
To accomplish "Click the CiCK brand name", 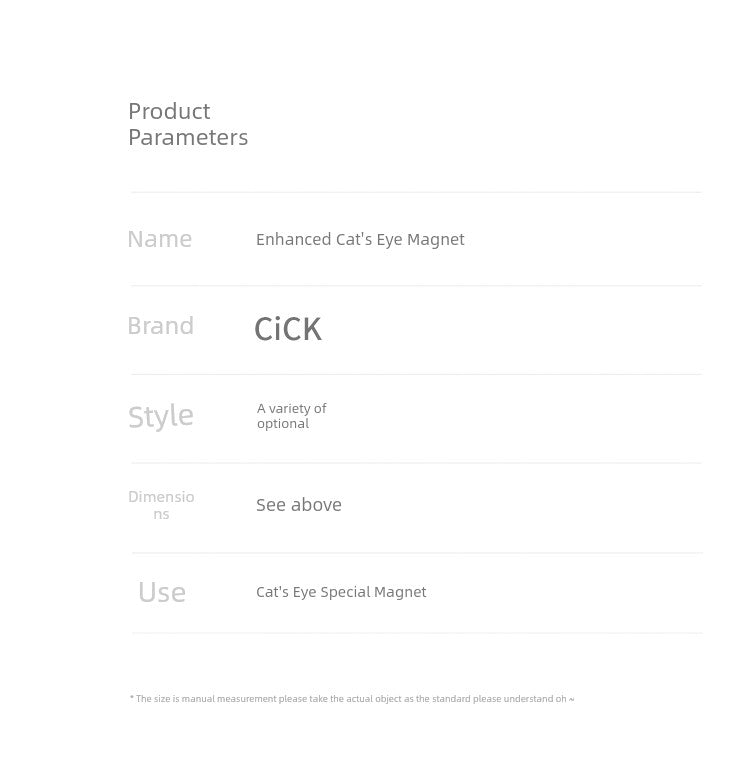I will coord(288,328).
